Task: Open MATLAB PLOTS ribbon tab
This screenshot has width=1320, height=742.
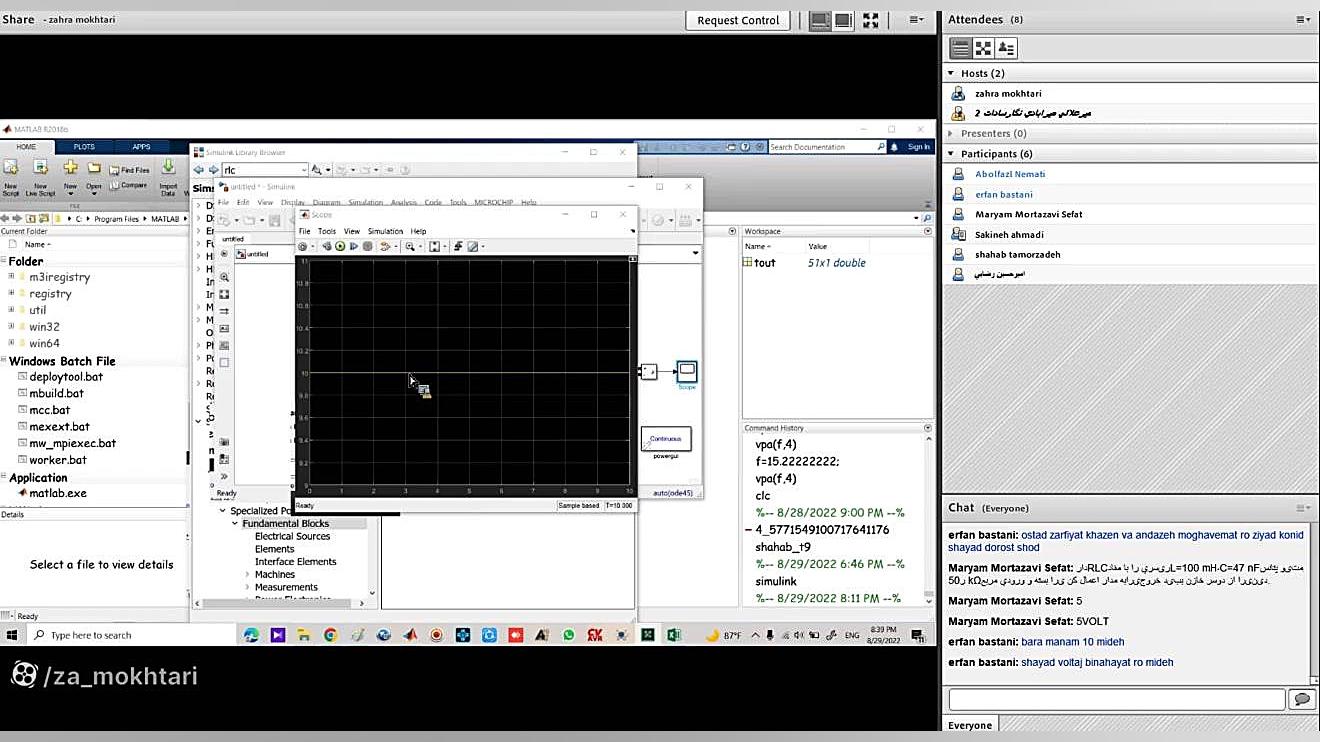Action: click(84, 147)
